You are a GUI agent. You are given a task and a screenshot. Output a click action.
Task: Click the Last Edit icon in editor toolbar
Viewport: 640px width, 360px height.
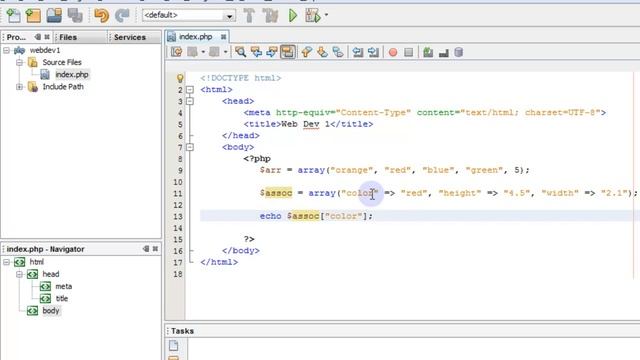pyautogui.click(x=177, y=52)
